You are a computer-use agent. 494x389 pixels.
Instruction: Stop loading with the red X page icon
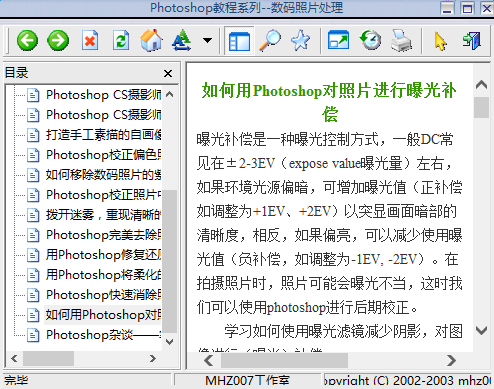point(90,41)
